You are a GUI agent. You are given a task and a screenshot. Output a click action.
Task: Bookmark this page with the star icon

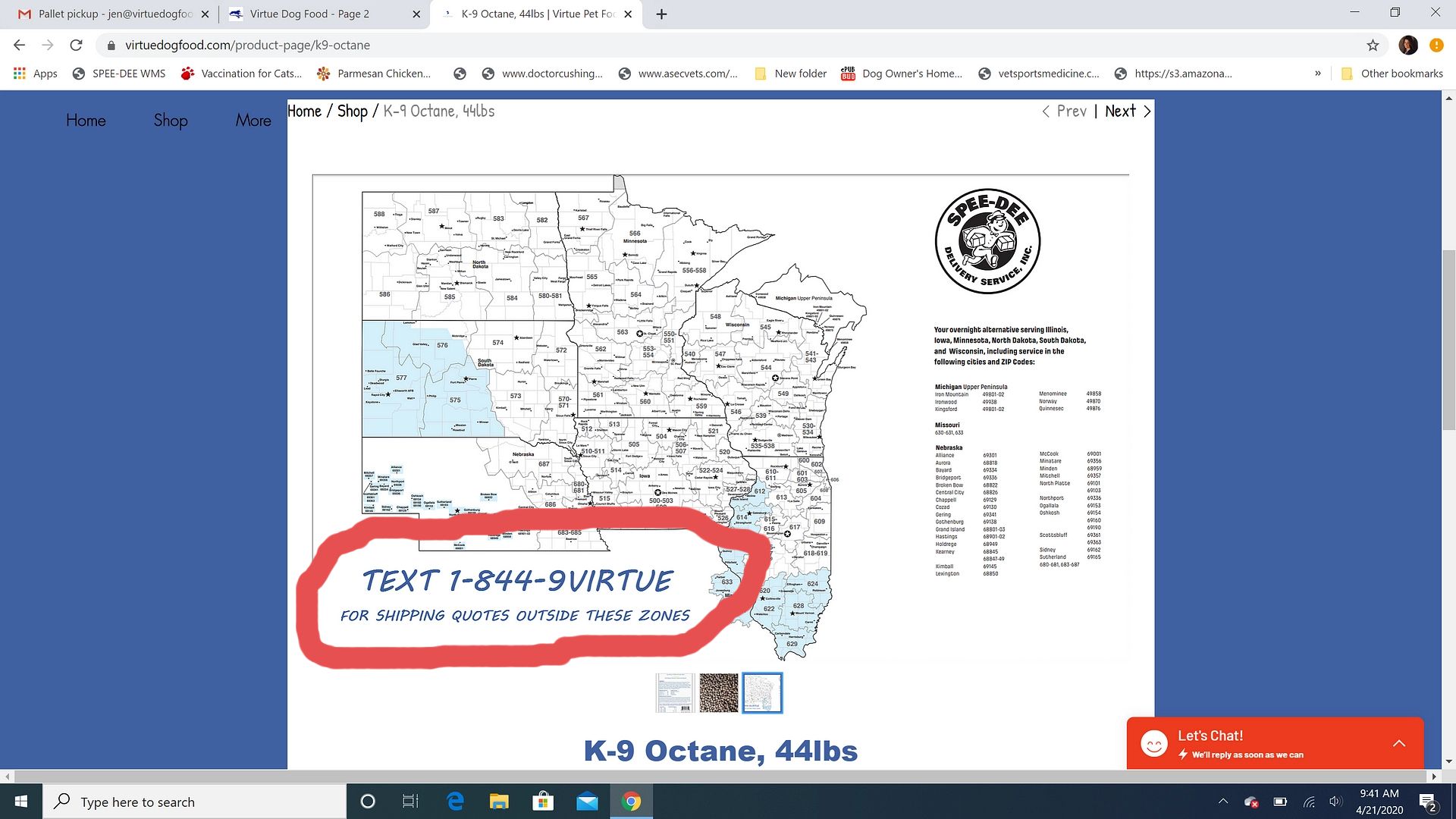tap(1373, 45)
